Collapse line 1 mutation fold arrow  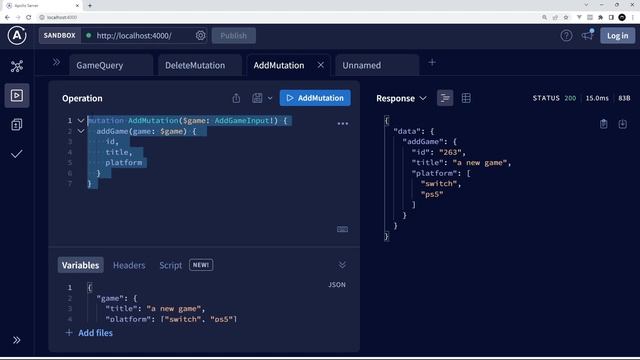coord(81,120)
